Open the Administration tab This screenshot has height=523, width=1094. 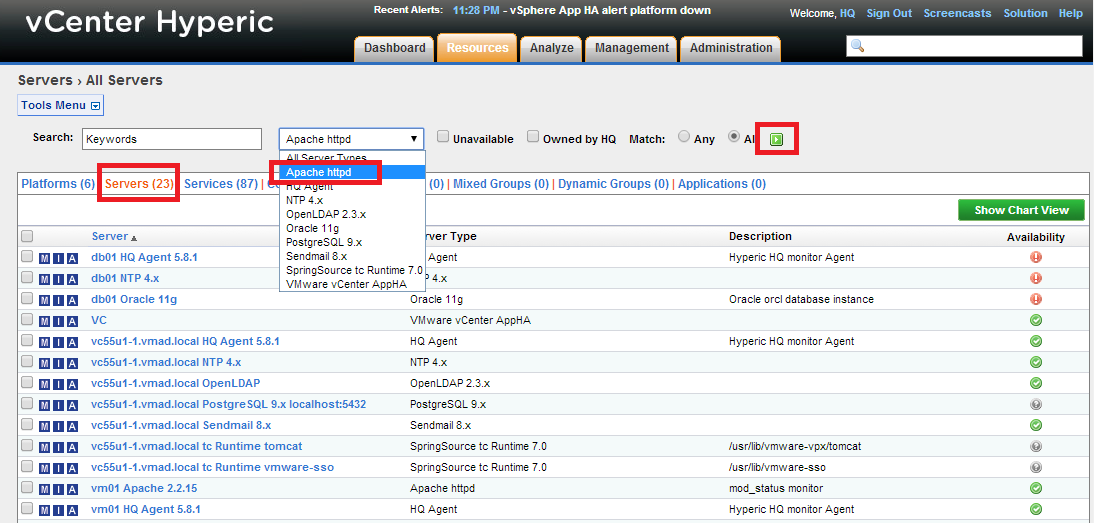731,48
